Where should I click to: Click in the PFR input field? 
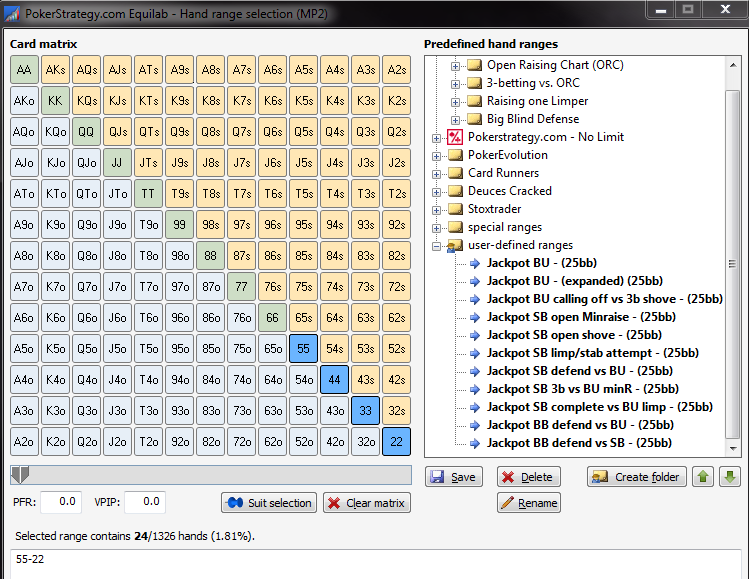tap(61, 502)
